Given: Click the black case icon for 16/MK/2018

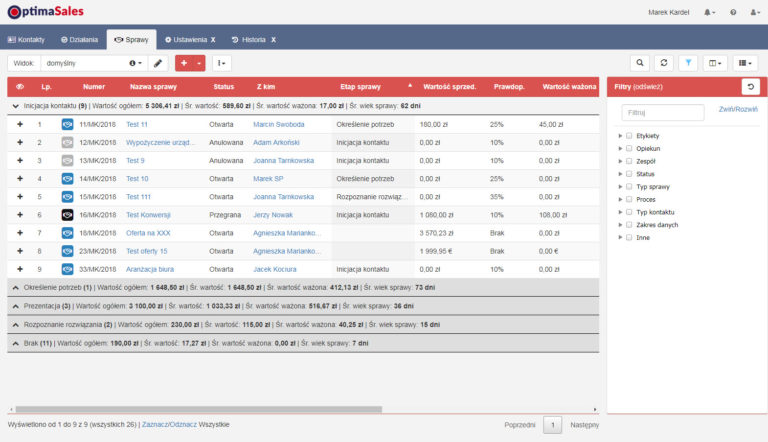Looking at the screenshot, I should [x=68, y=215].
